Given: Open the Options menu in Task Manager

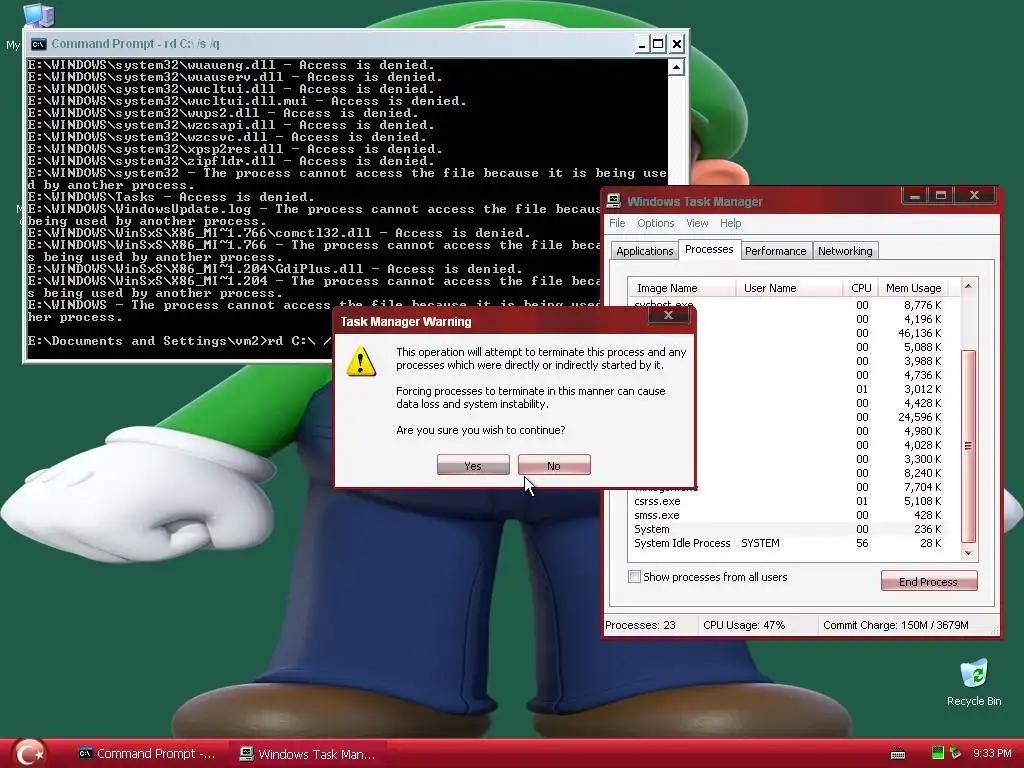Looking at the screenshot, I should (656, 223).
